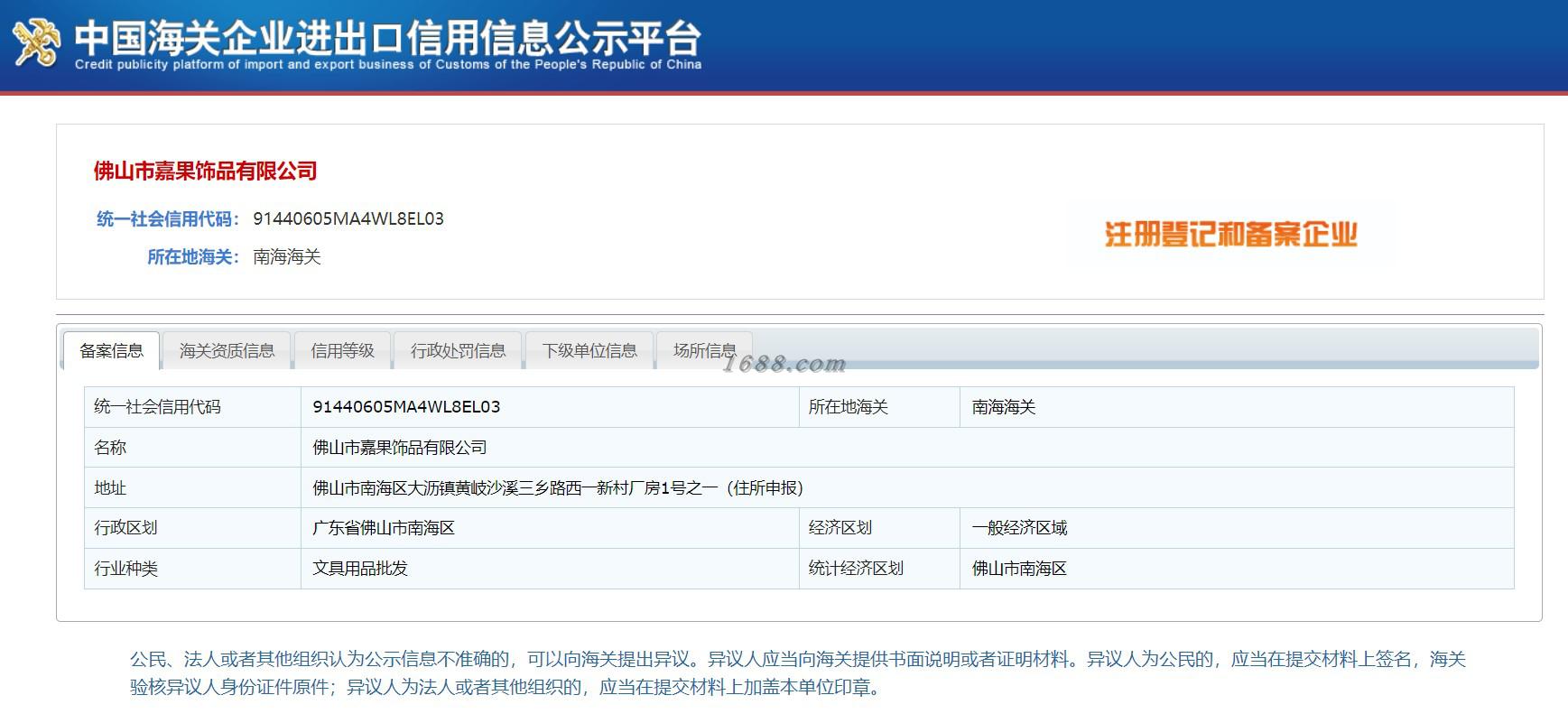Click the header label 统一社会信用代码:

point(168,218)
